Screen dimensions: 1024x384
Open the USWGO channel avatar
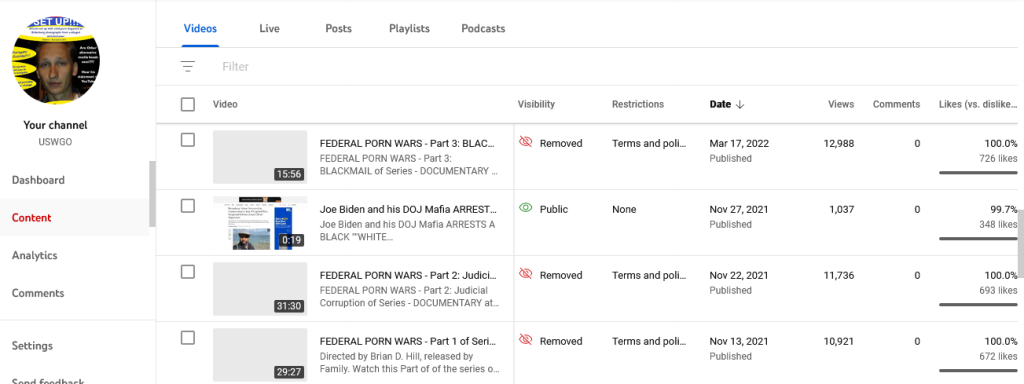pyautogui.click(x=56, y=60)
